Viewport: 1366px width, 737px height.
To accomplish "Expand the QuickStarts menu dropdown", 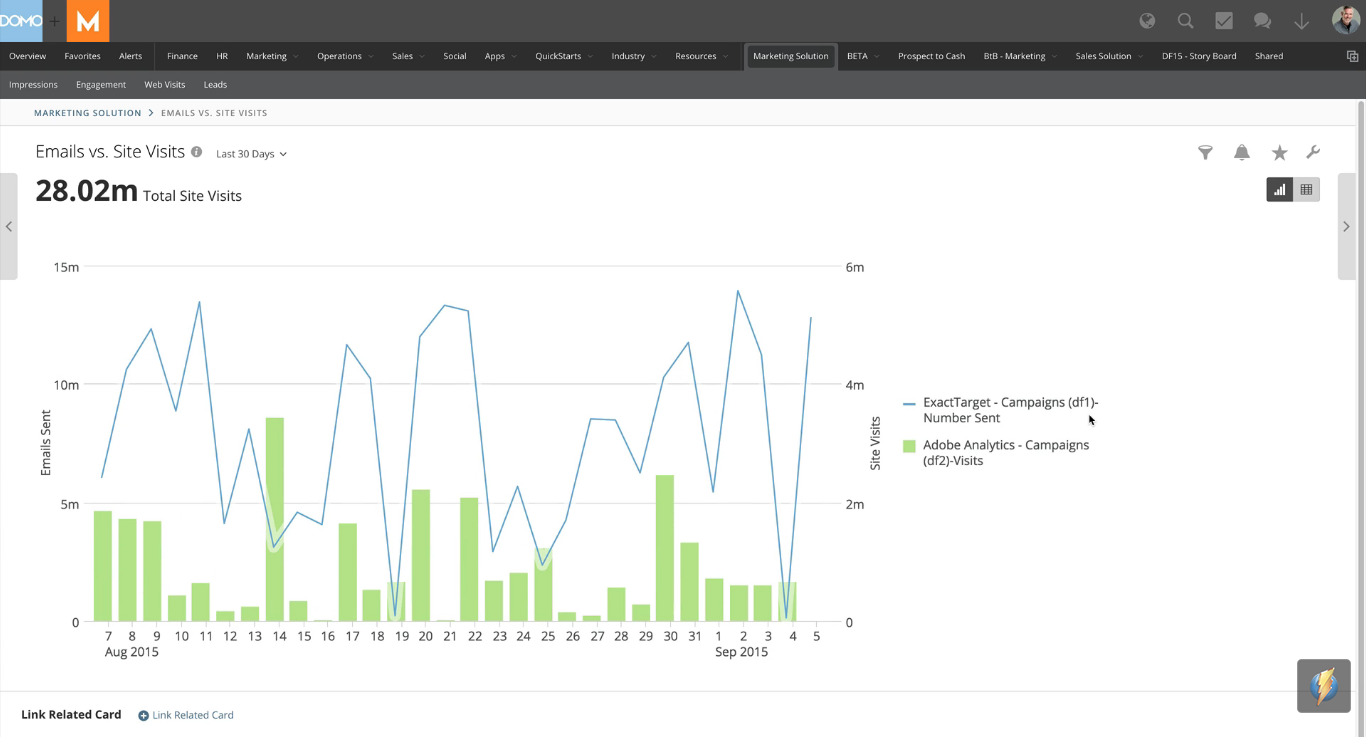I will (x=564, y=56).
